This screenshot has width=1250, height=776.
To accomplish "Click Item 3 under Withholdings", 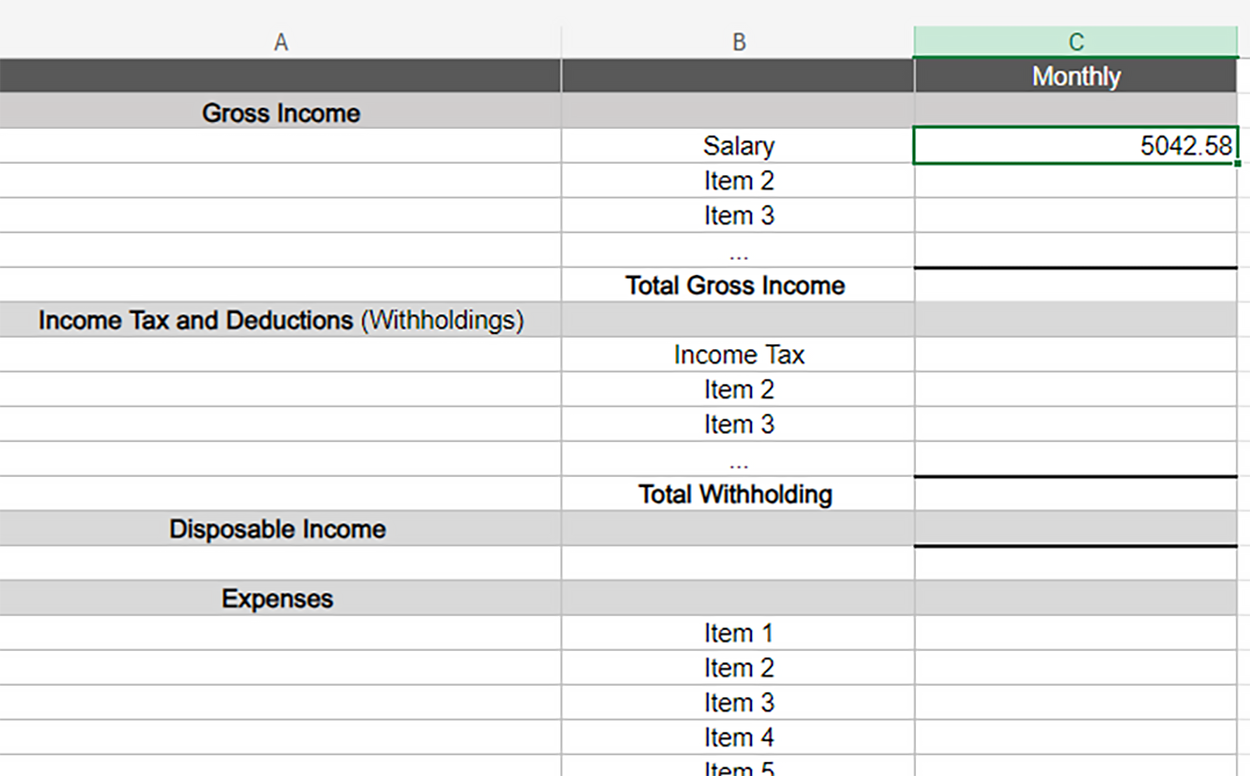I will coord(738,424).
